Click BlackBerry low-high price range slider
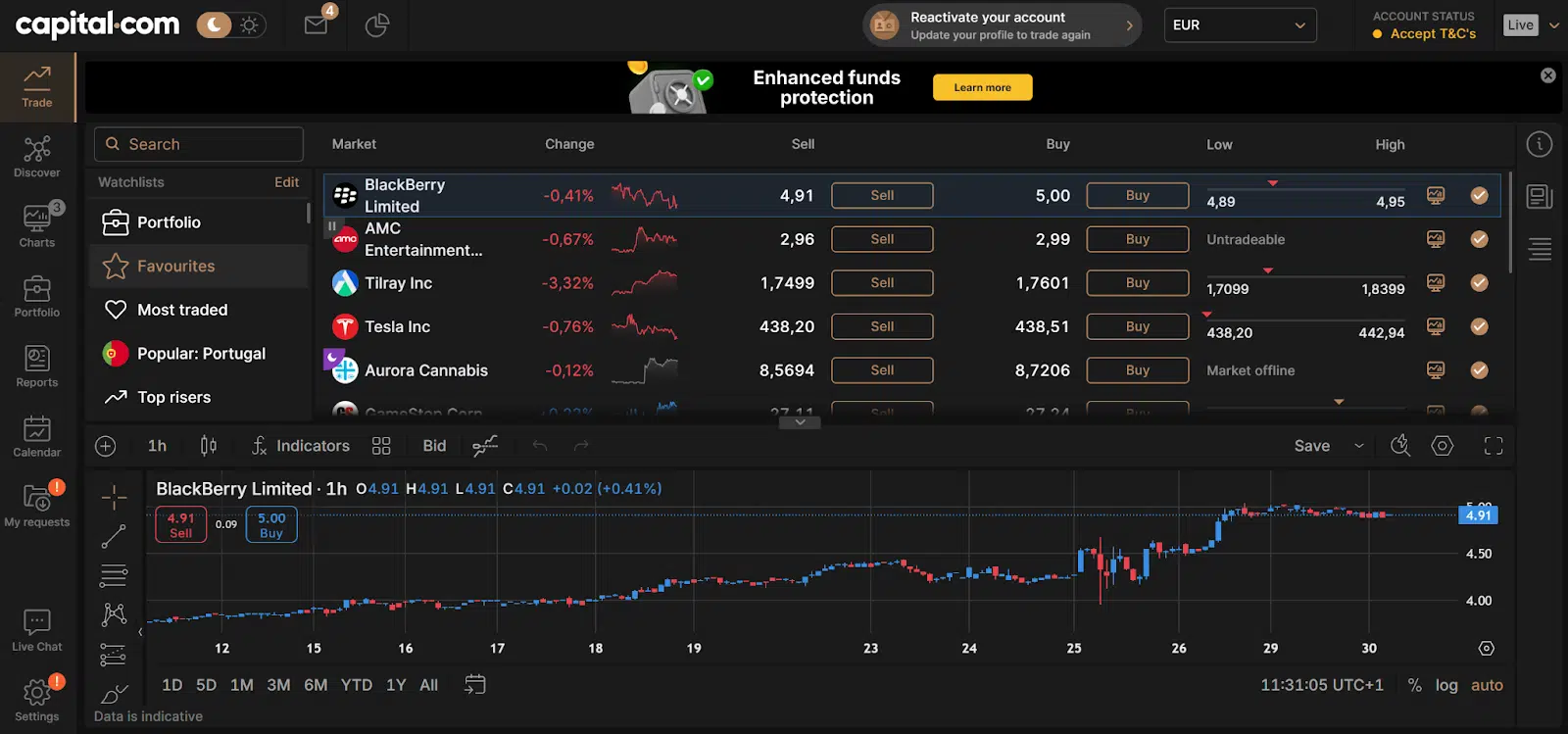 (x=1305, y=190)
